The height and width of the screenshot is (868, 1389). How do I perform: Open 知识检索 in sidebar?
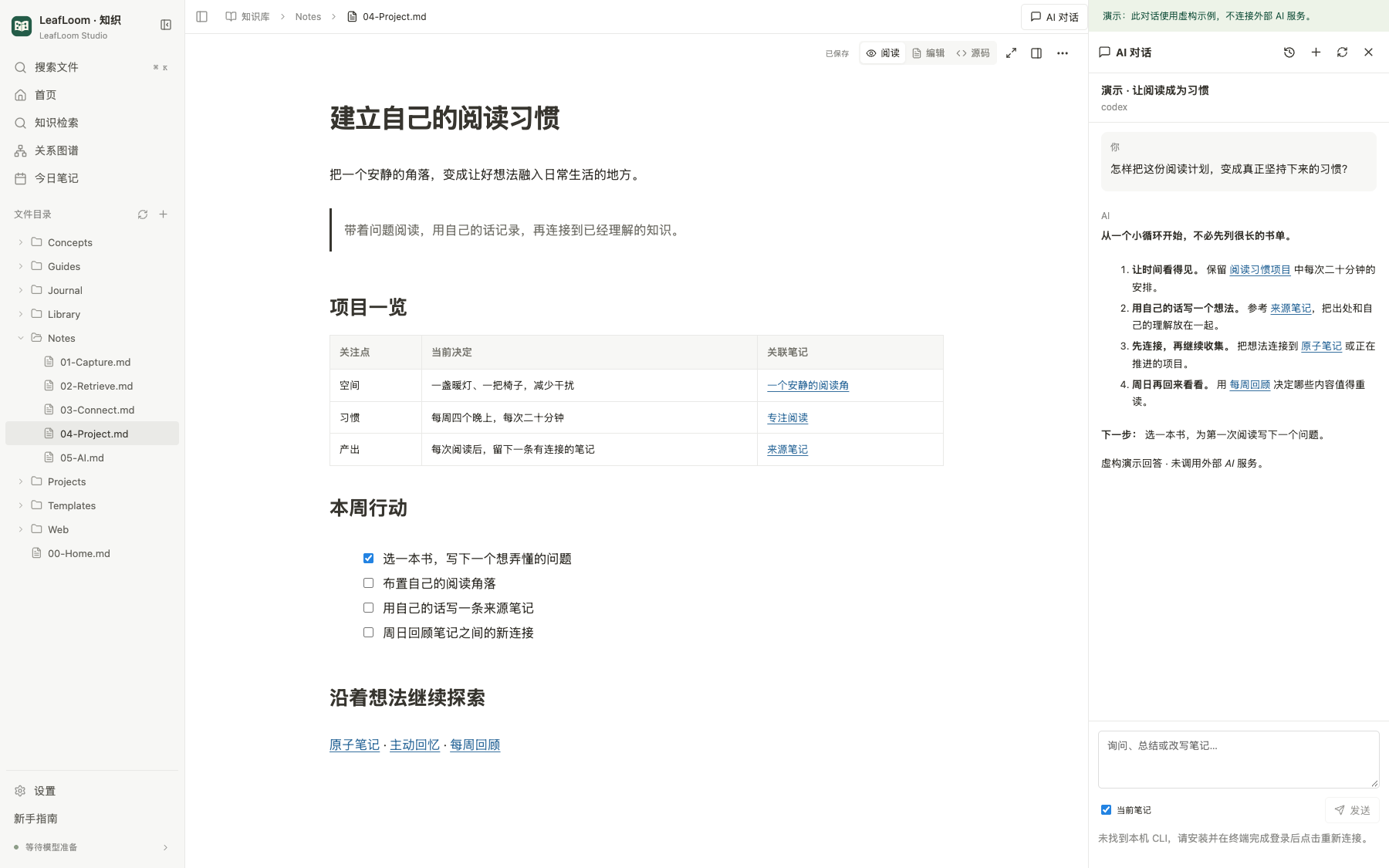tap(92, 123)
